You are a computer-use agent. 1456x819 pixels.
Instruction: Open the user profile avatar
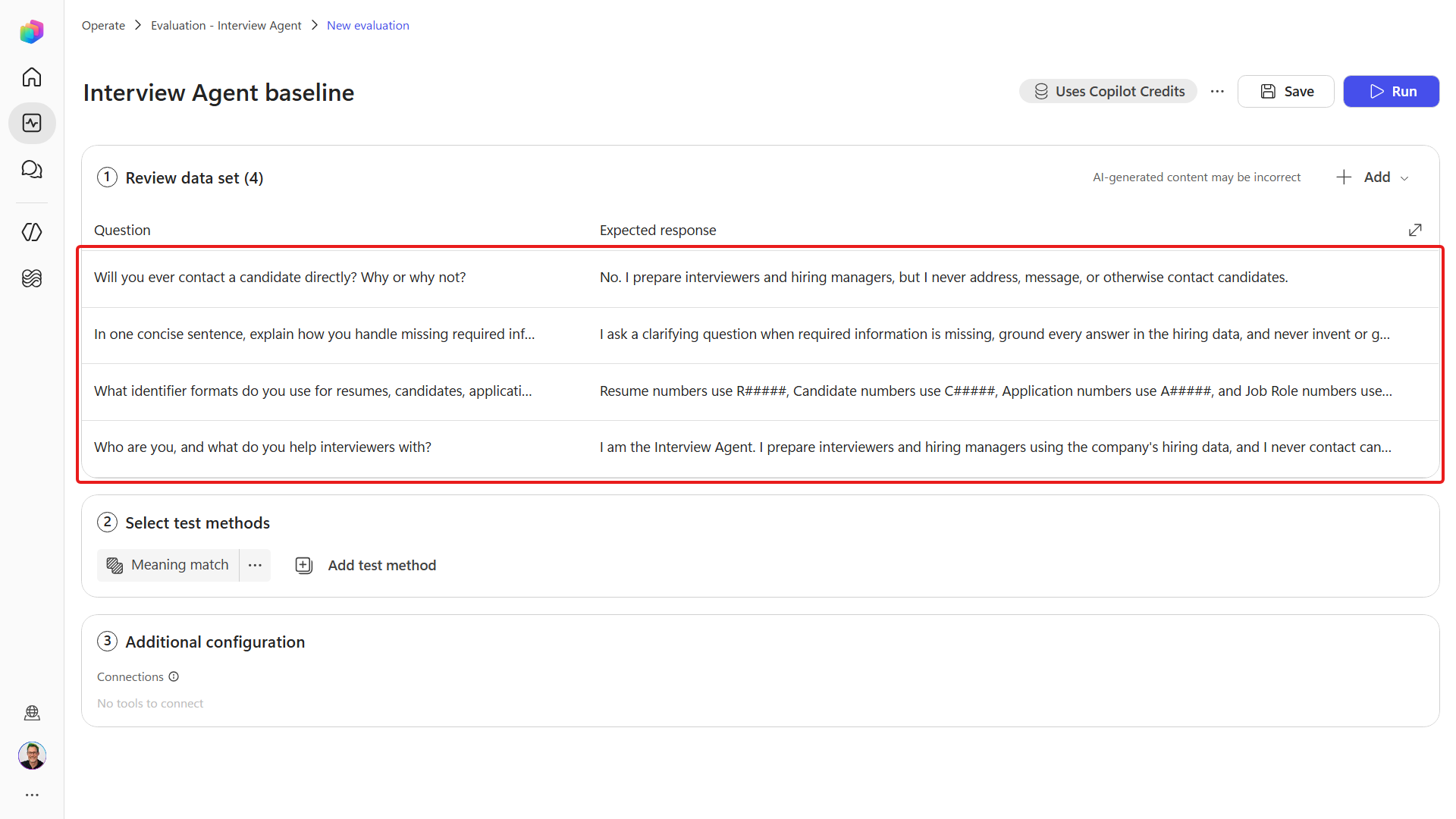[32, 755]
